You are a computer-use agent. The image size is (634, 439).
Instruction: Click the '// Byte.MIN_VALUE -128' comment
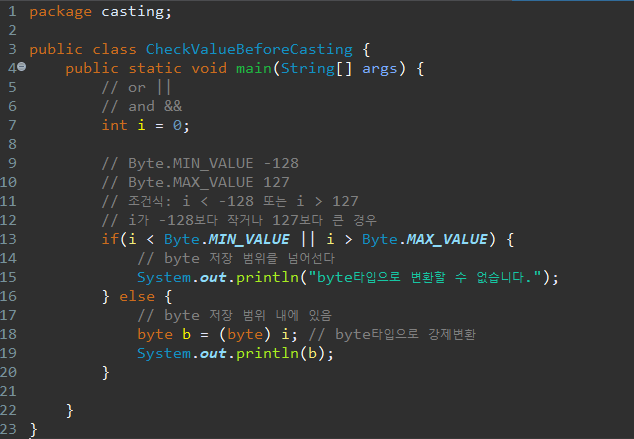pos(200,163)
